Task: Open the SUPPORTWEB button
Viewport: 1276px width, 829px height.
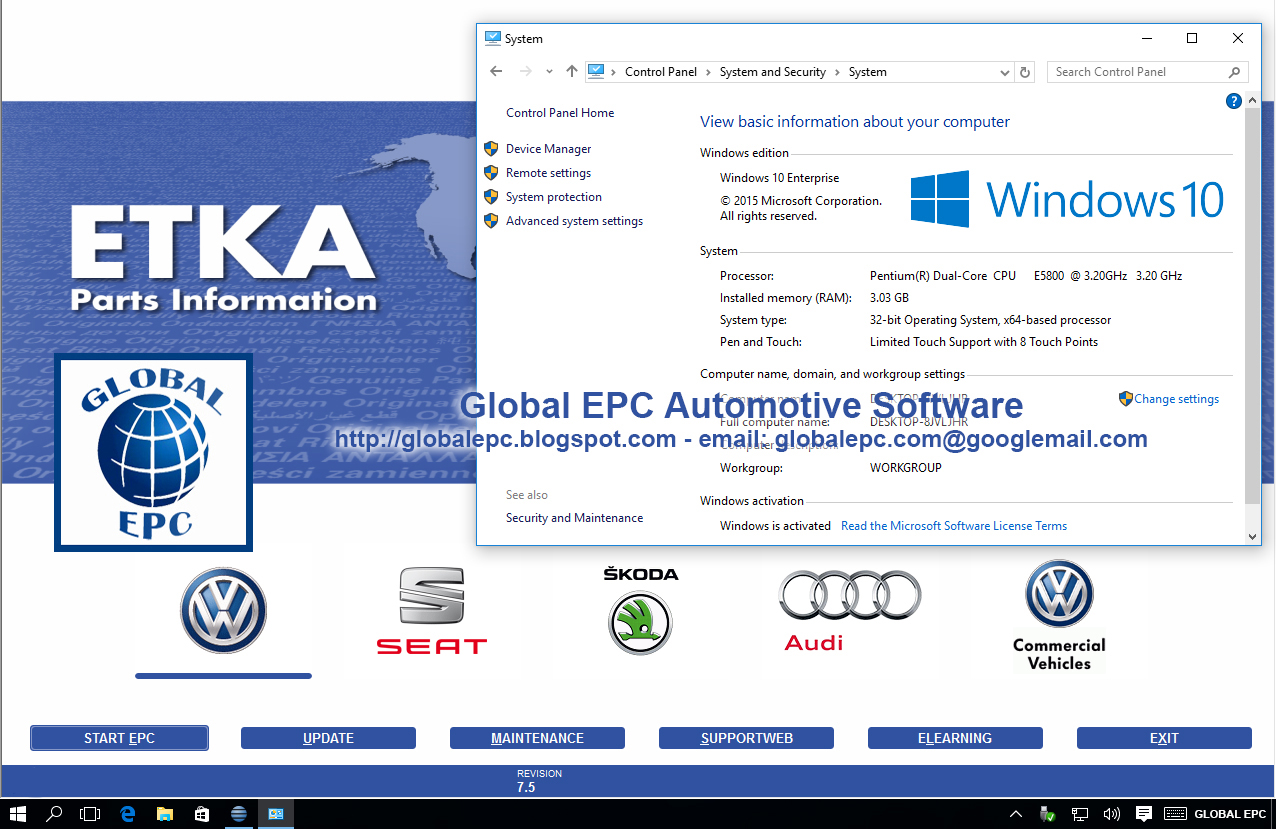Action: click(746, 738)
